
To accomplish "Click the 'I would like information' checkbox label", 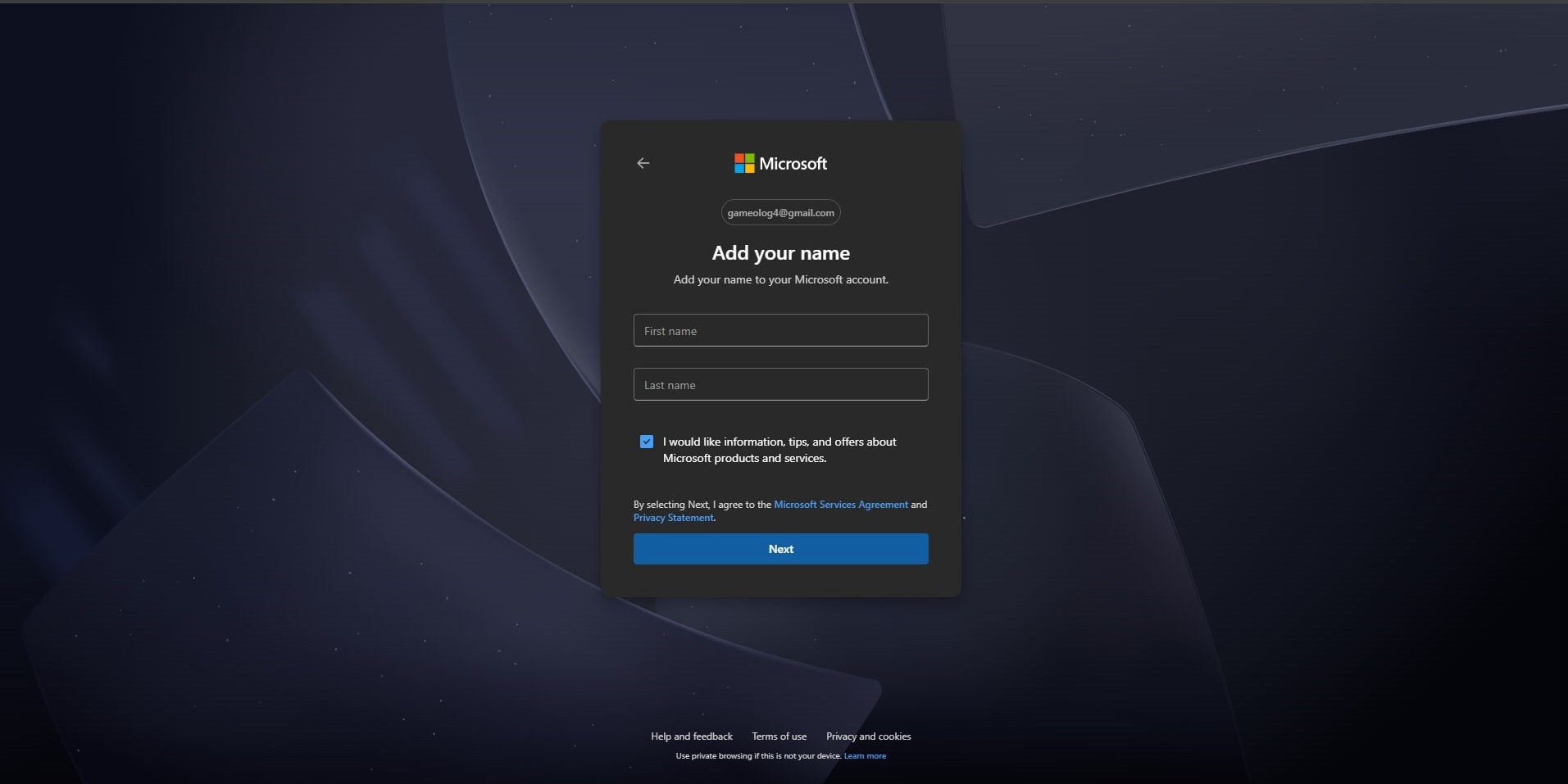I will pos(779,450).
